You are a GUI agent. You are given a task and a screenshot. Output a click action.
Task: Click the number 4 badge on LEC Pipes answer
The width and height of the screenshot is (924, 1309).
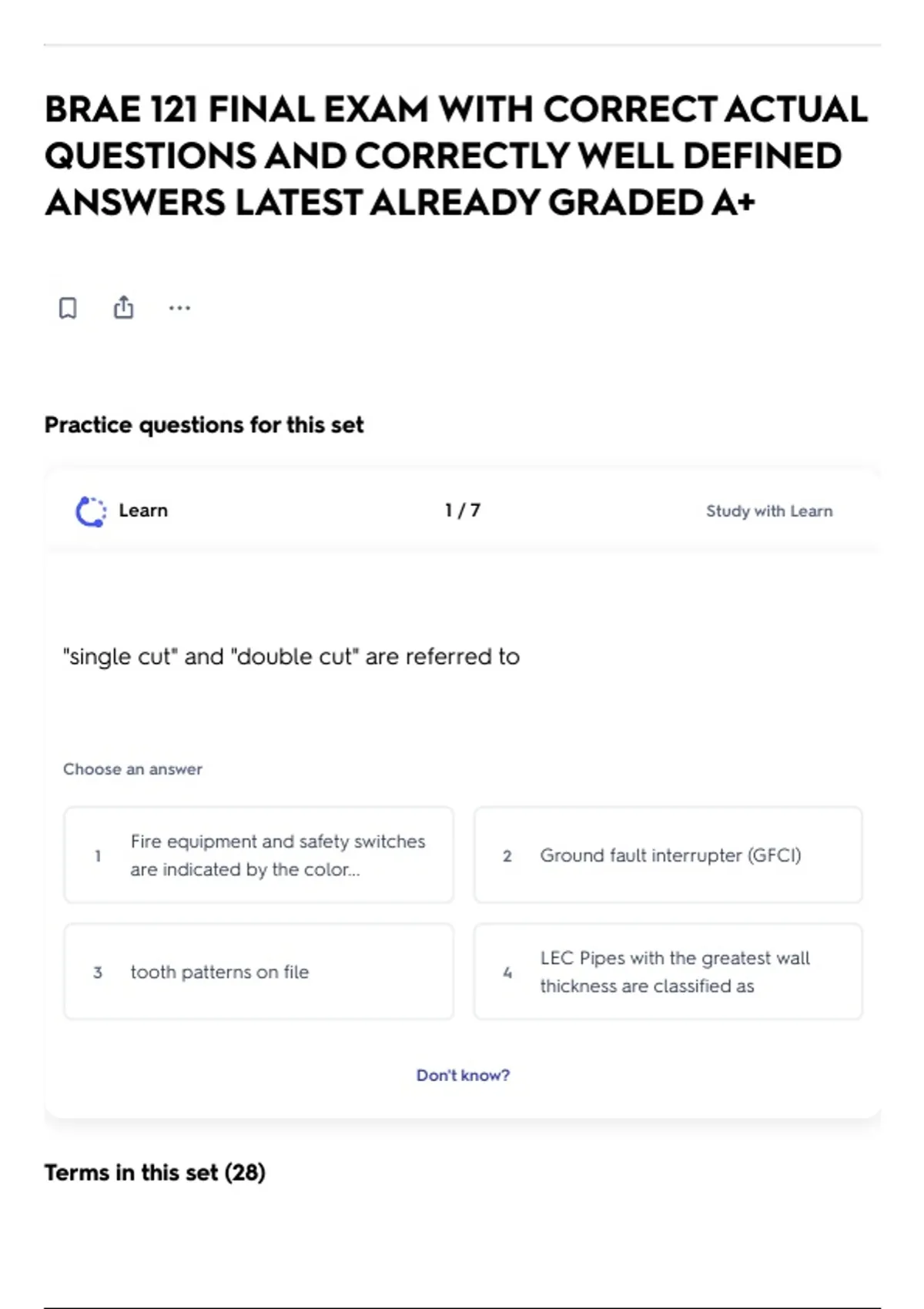[507, 973]
